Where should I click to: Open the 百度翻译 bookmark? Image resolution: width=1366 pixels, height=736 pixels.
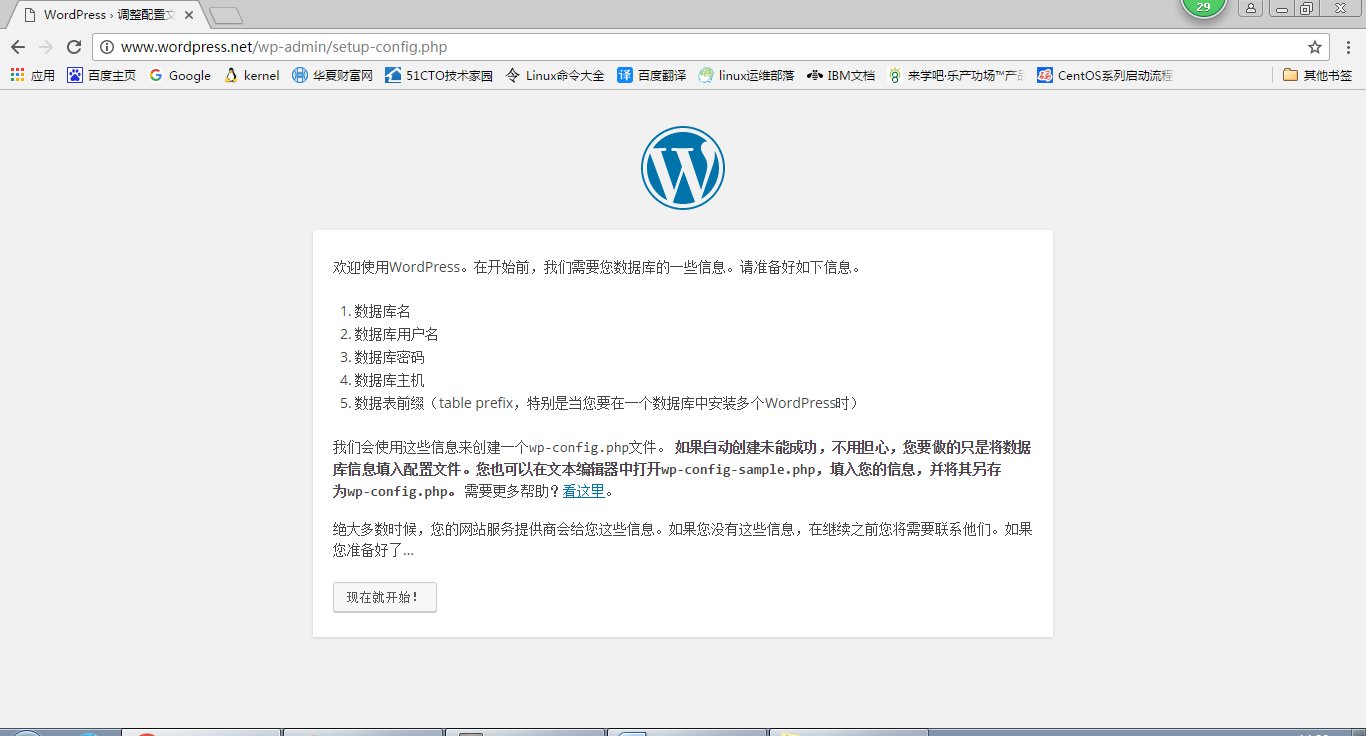tap(652, 75)
